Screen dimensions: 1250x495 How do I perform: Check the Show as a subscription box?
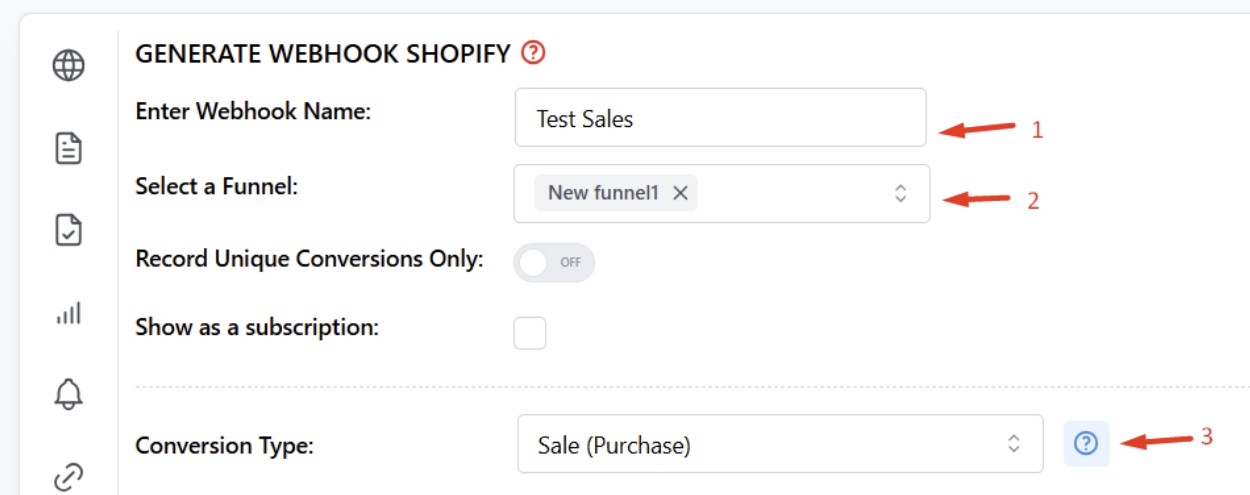[530, 333]
